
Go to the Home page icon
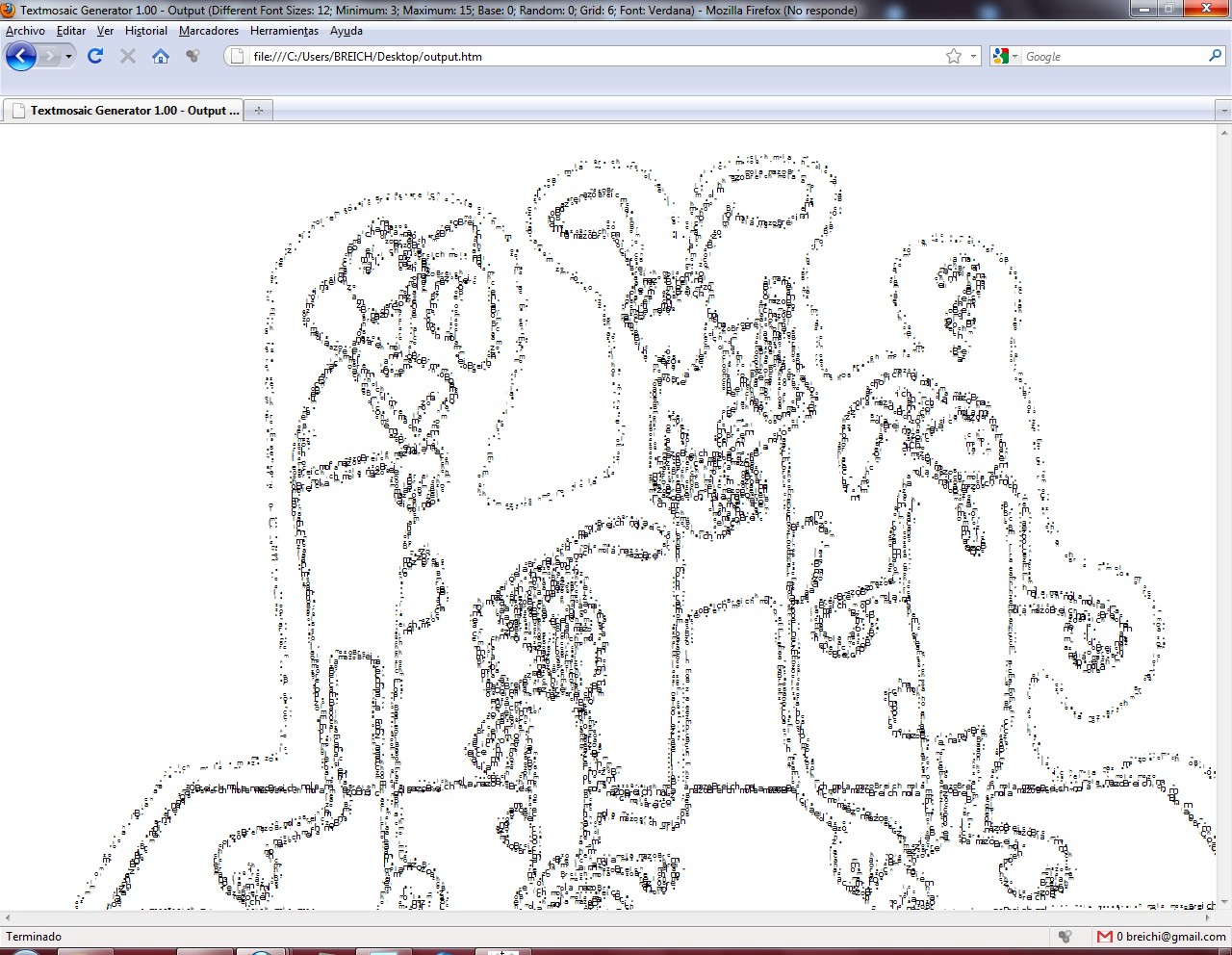[x=161, y=56]
